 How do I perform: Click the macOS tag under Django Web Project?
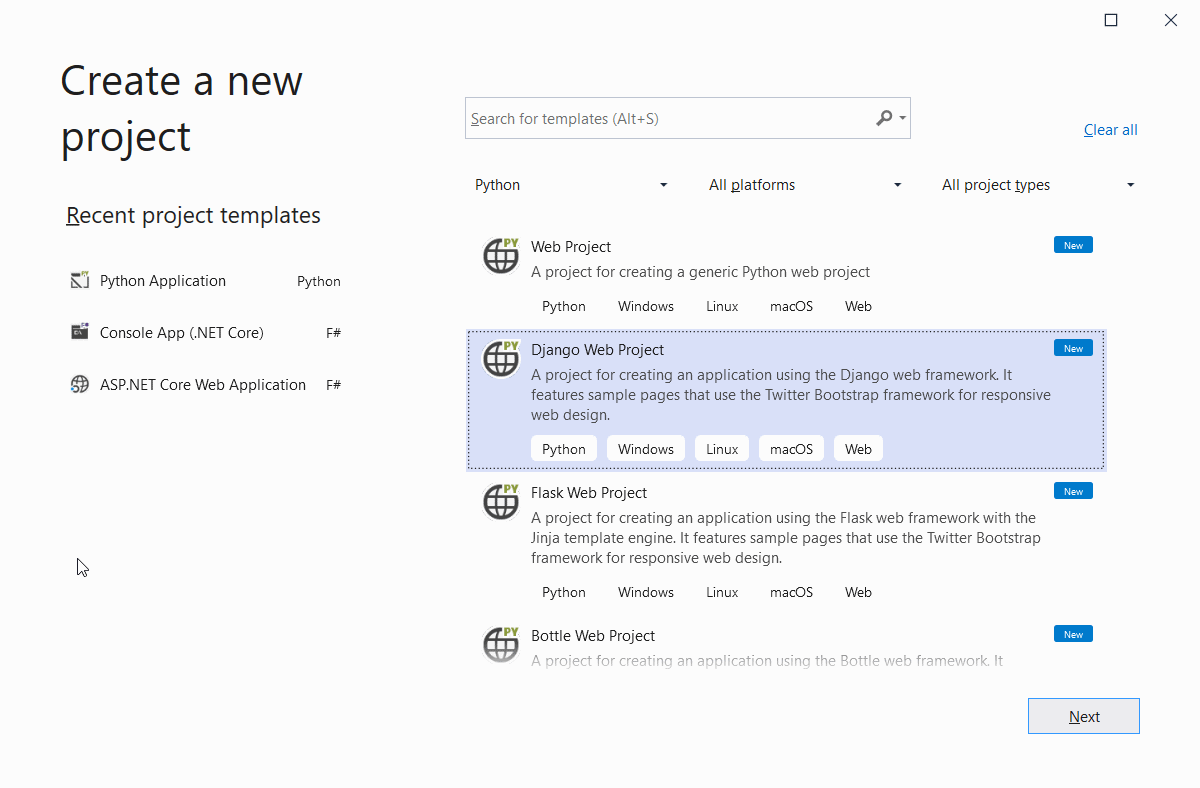[x=791, y=449]
